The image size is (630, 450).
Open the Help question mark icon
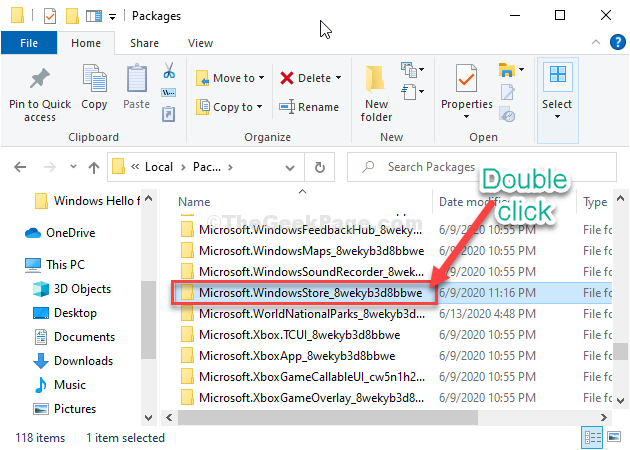coord(618,42)
